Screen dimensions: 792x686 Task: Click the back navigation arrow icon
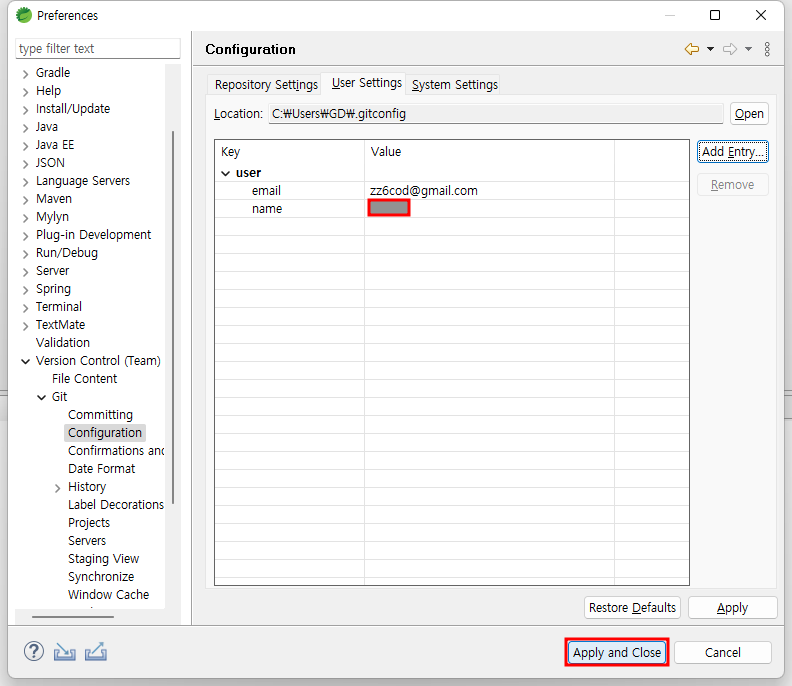pyautogui.click(x=691, y=49)
